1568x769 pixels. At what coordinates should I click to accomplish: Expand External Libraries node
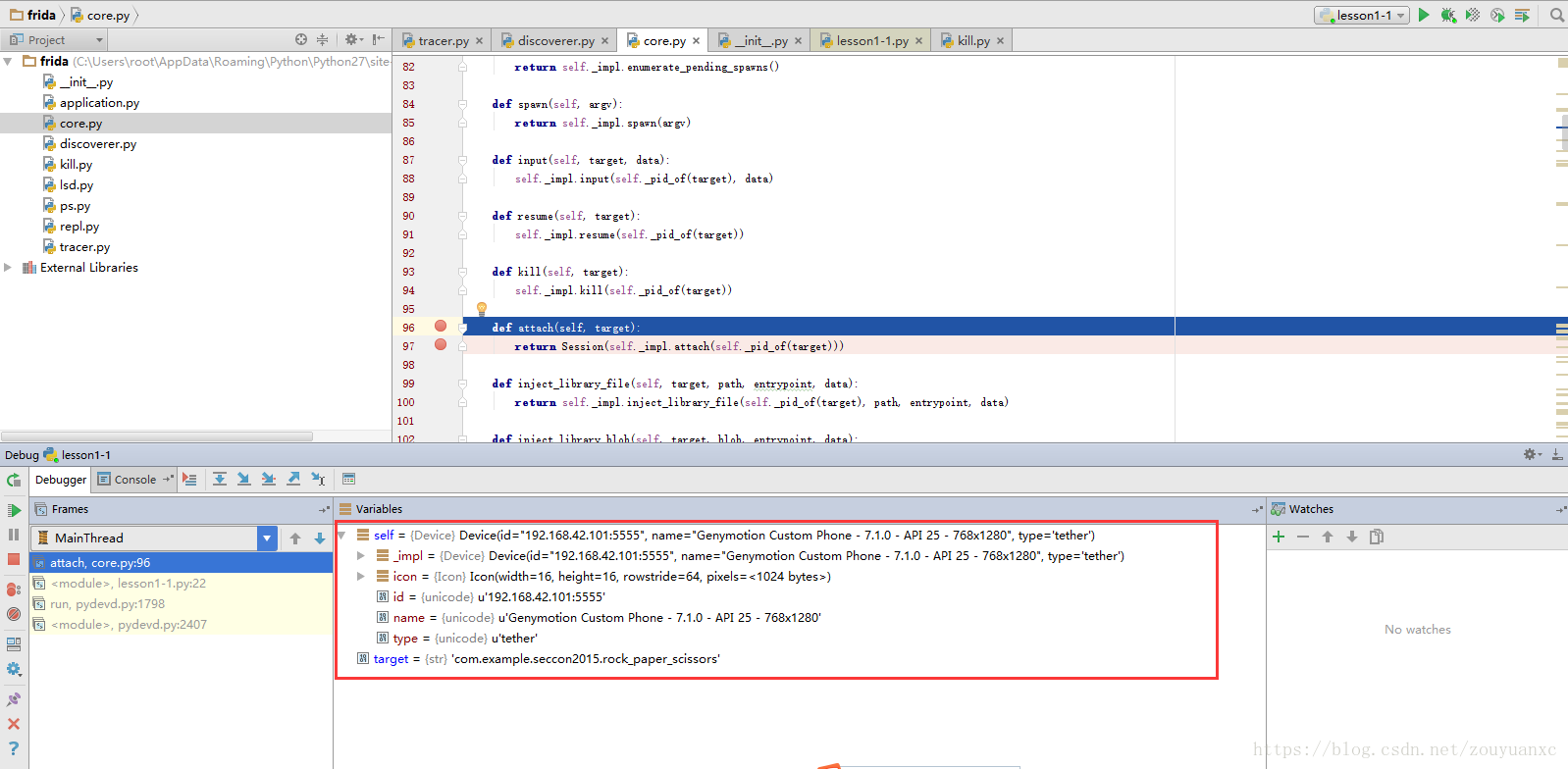click(8, 267)
